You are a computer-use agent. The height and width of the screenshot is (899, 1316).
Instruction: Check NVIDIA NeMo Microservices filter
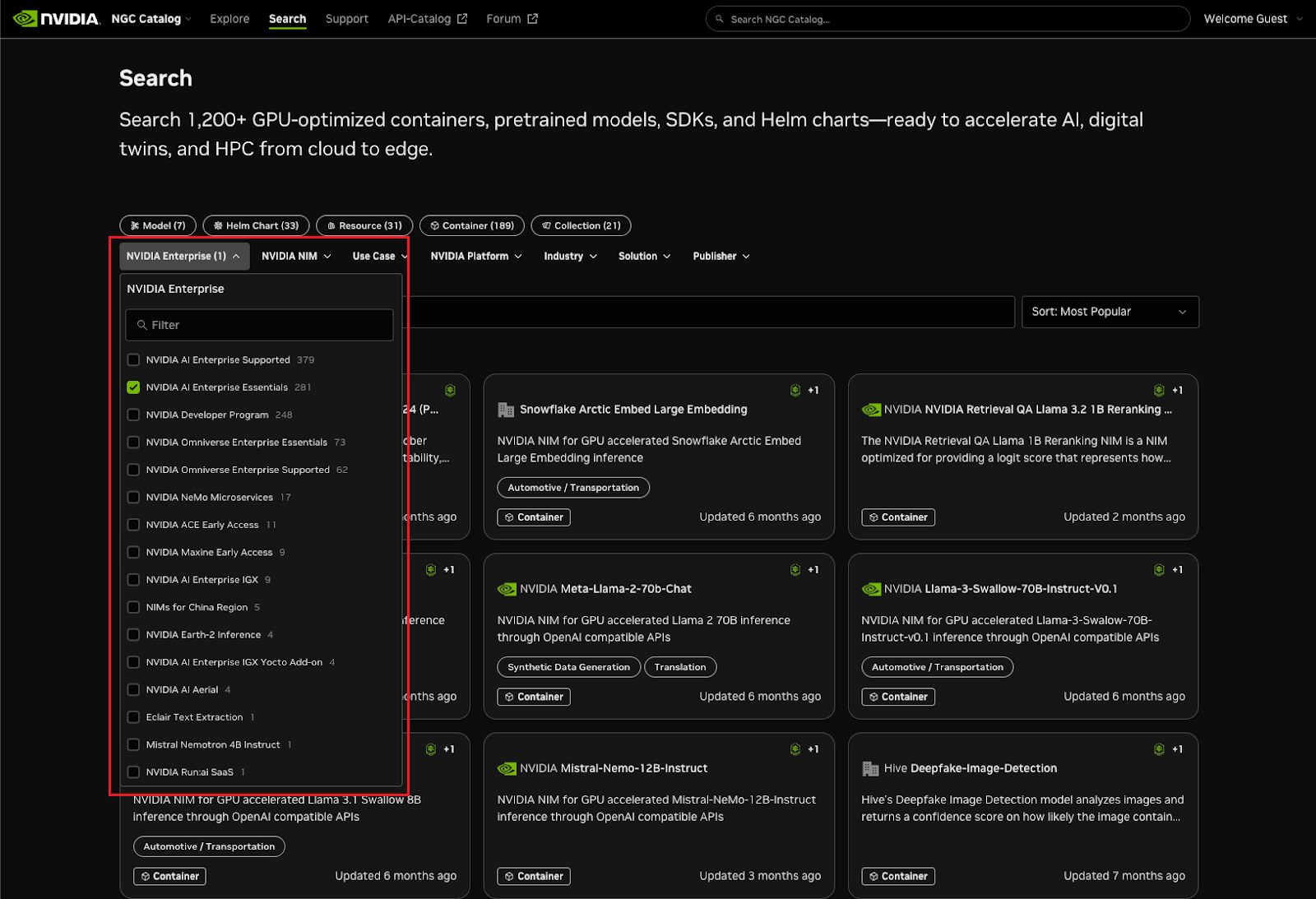pos(133,497)
